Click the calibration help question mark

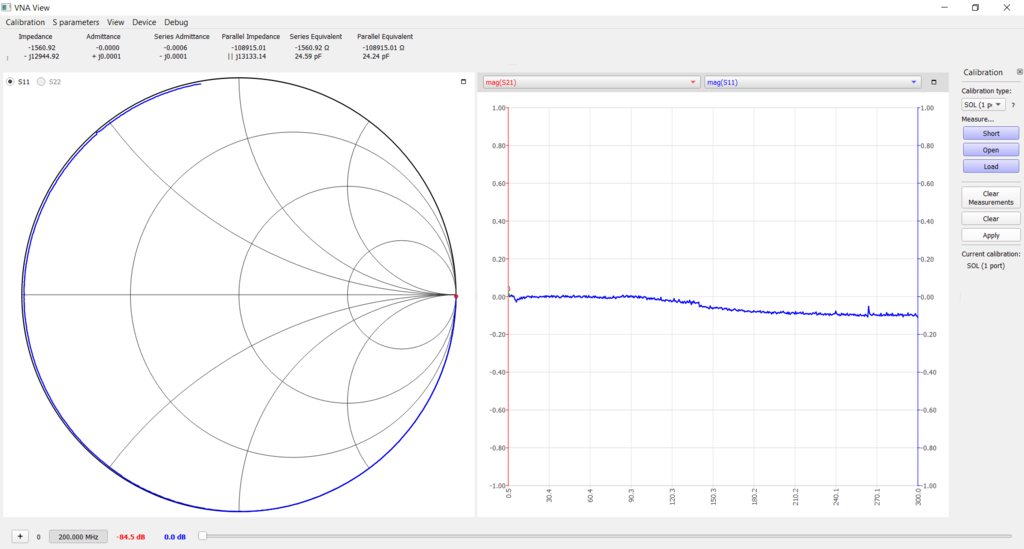coord(1013,105)
